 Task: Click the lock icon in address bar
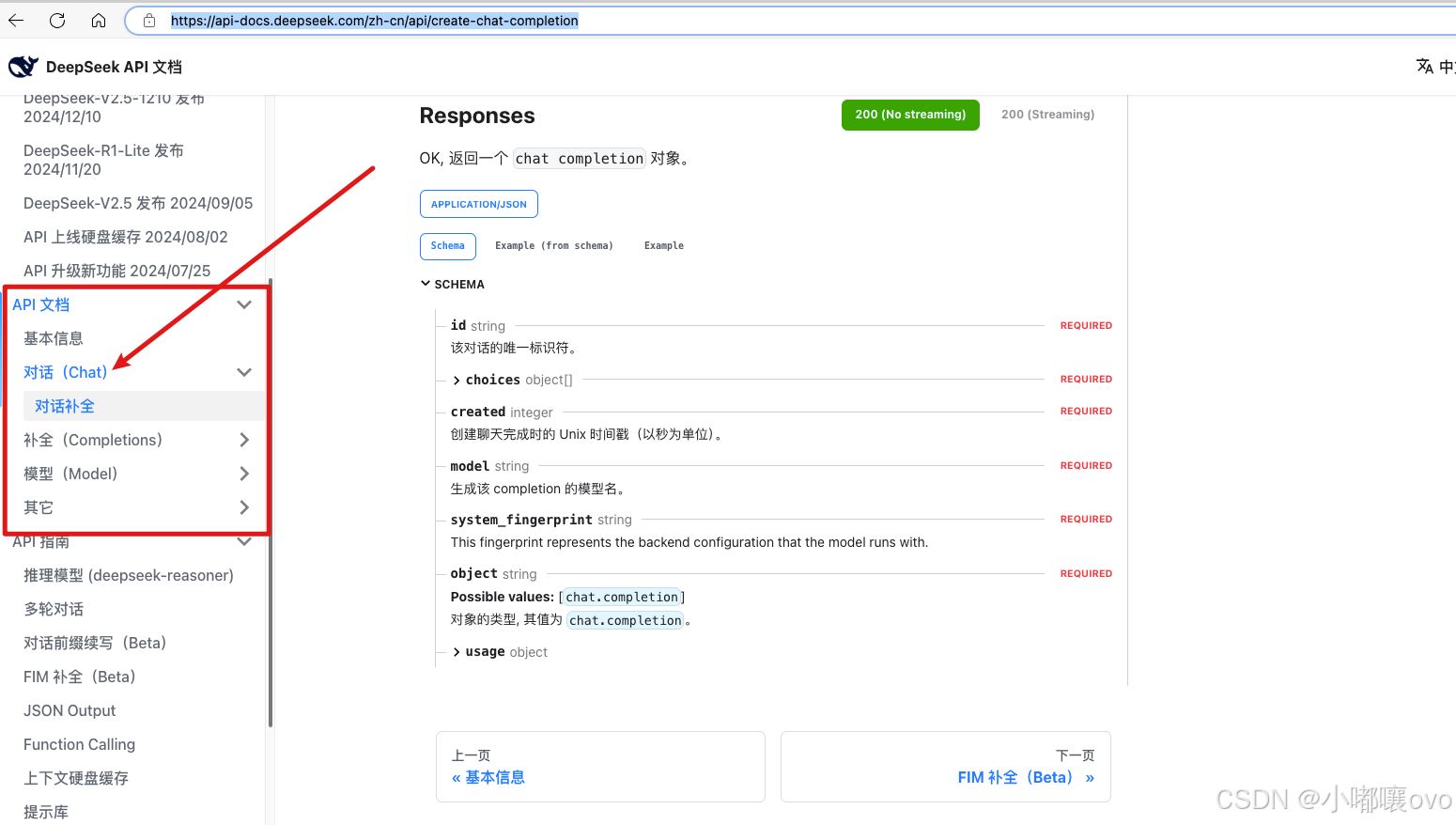[149, 21]
